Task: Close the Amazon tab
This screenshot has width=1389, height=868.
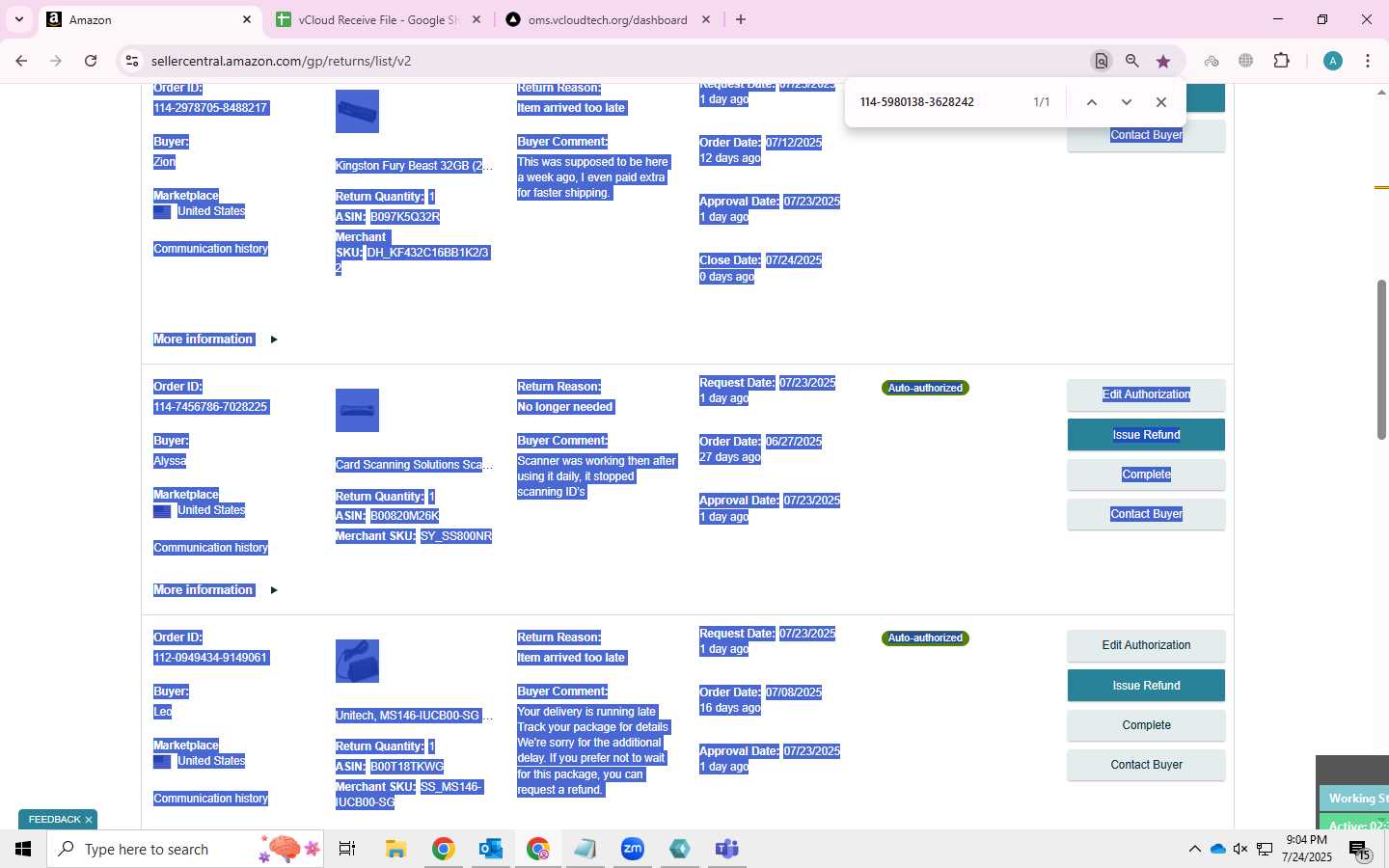Action: click(x=247, y=19)
